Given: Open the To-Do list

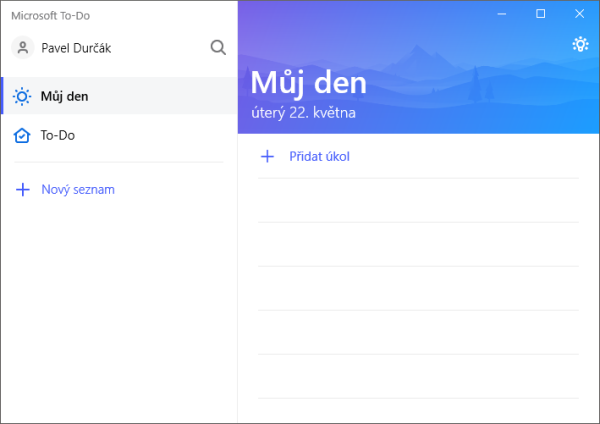Looking at the screenshot, I should (x=119, y=135).
